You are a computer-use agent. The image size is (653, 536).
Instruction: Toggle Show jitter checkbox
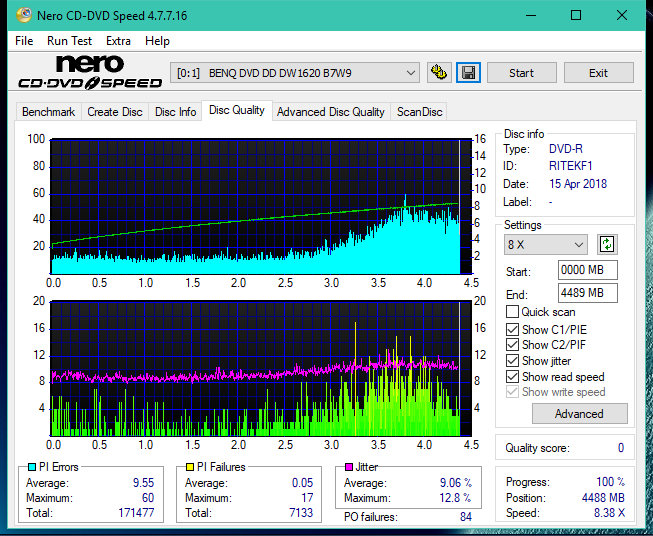click(512, 361)
